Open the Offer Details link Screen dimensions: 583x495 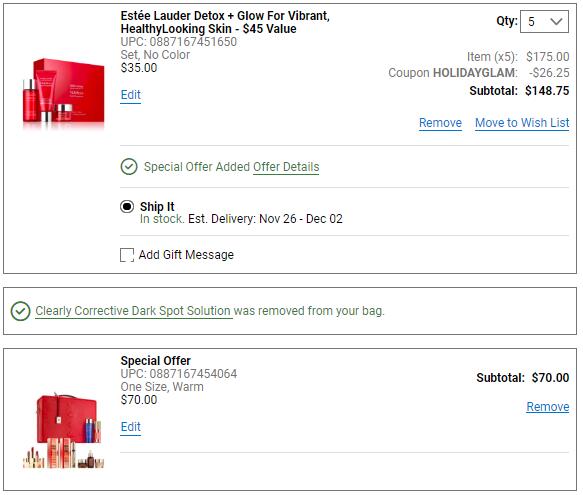pyautogui.click(x=286, y=167)
